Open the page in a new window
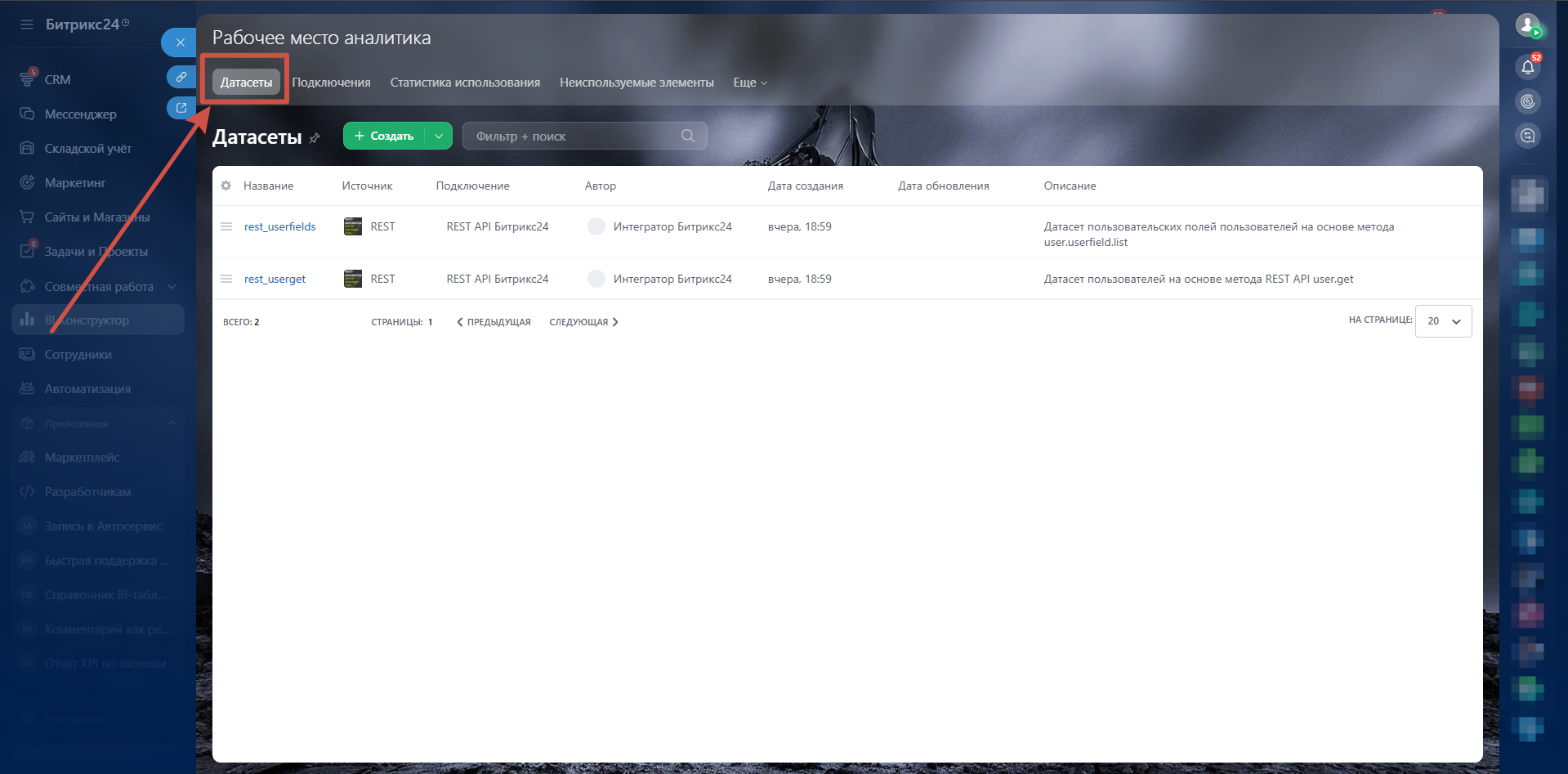Screen dimensions: 1568x774 [x=181, y=108]
